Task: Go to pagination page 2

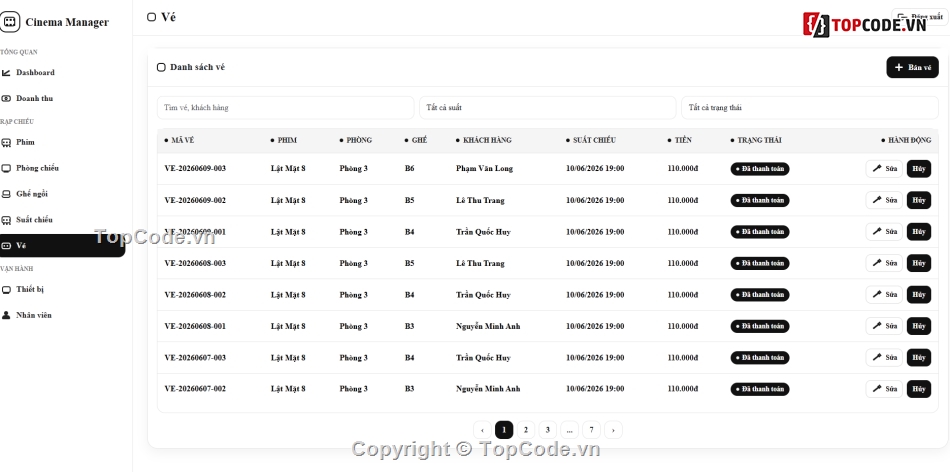Action: point(526,430)
